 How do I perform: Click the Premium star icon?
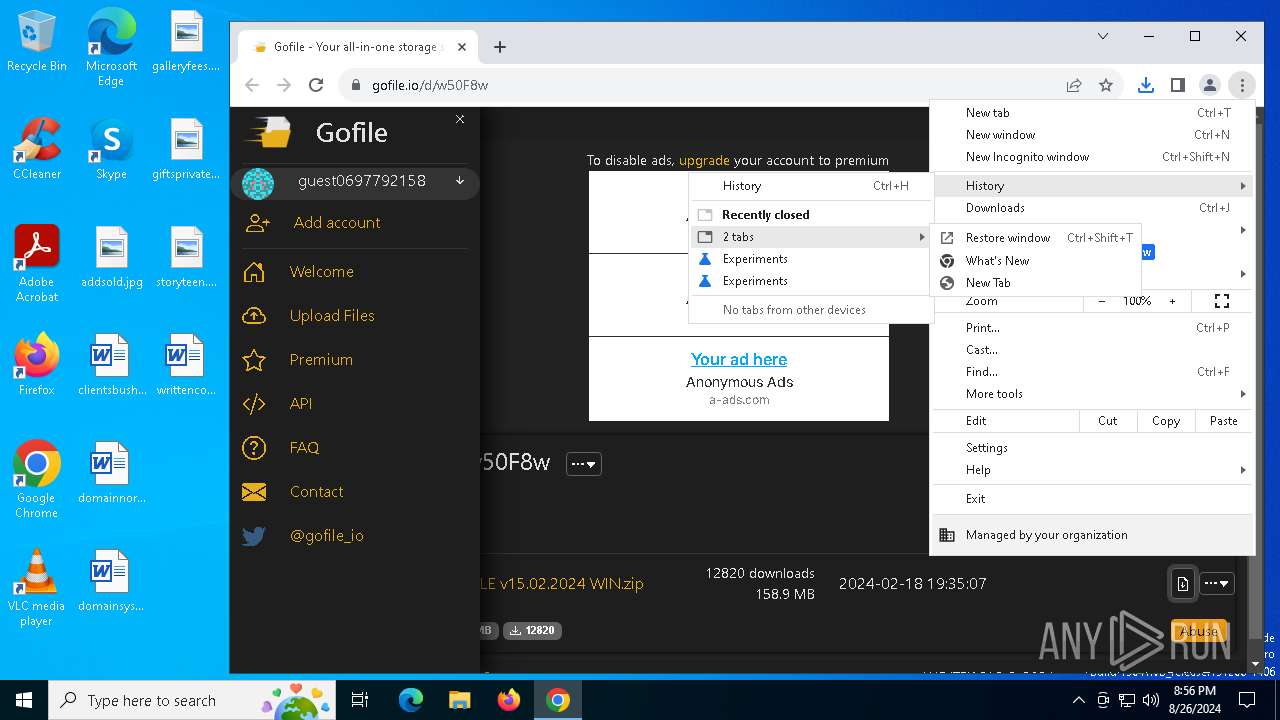254,360
